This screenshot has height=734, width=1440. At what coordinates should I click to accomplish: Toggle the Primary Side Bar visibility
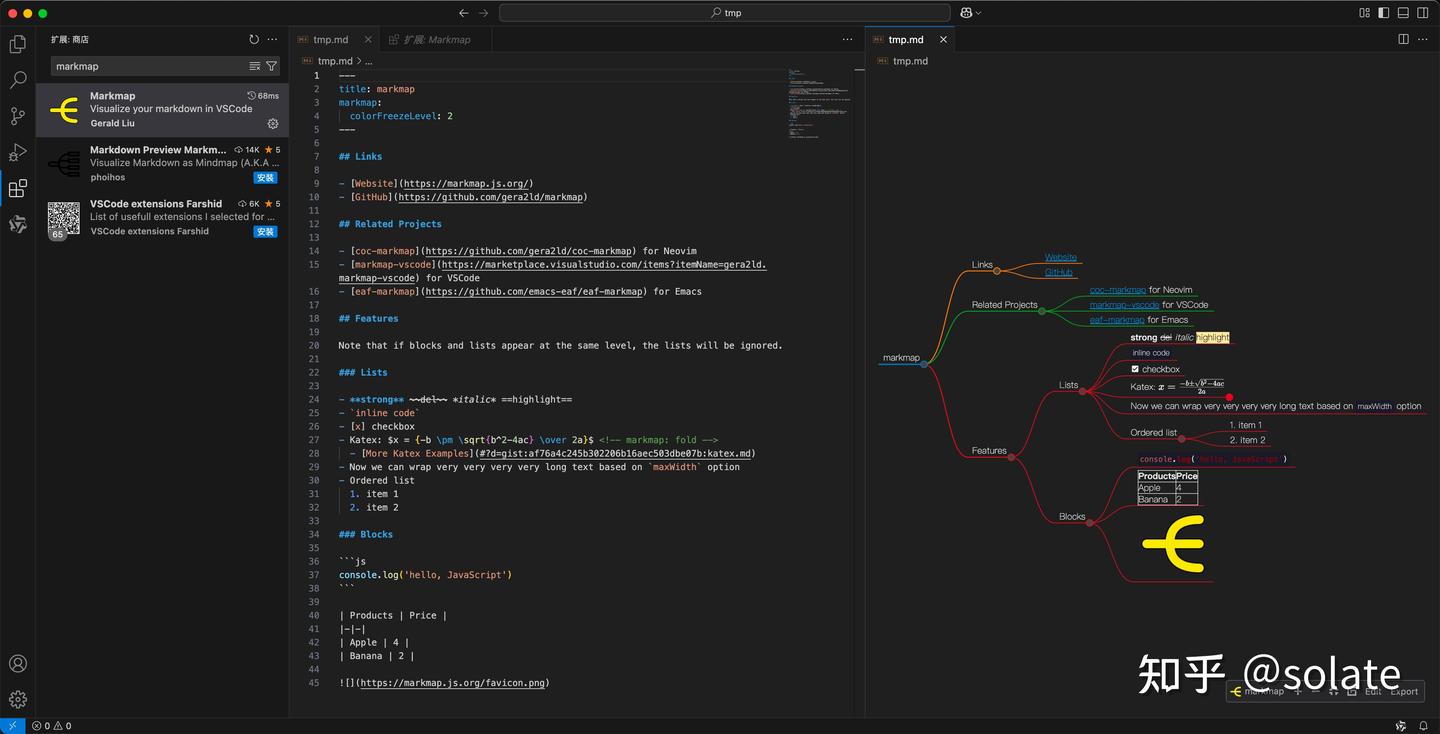tap(1381, 12)
